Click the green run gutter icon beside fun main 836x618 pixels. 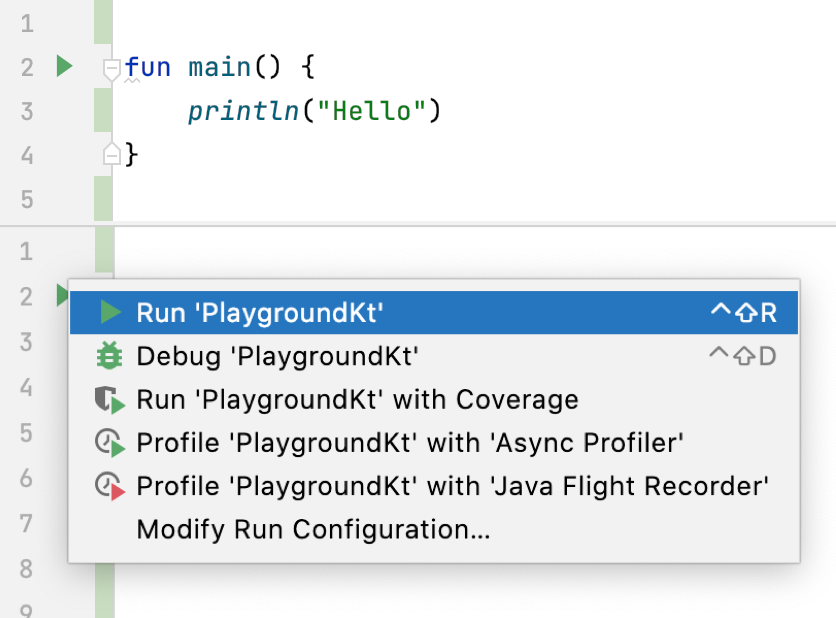(x=64, y=67)
